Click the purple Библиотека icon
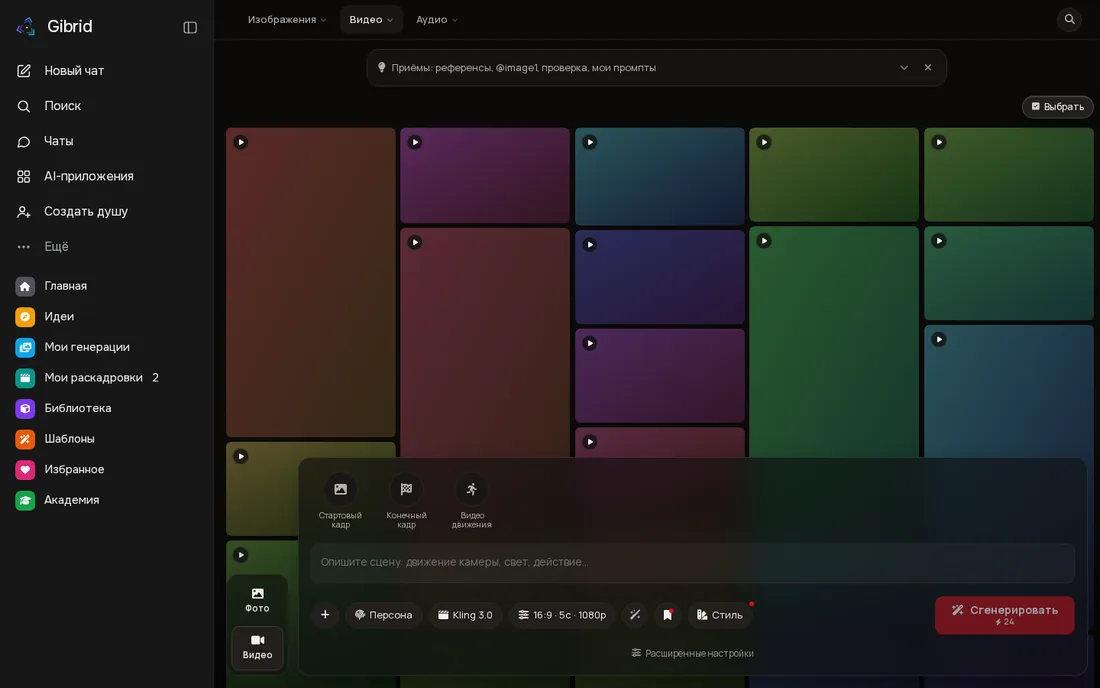 (25, 408)
